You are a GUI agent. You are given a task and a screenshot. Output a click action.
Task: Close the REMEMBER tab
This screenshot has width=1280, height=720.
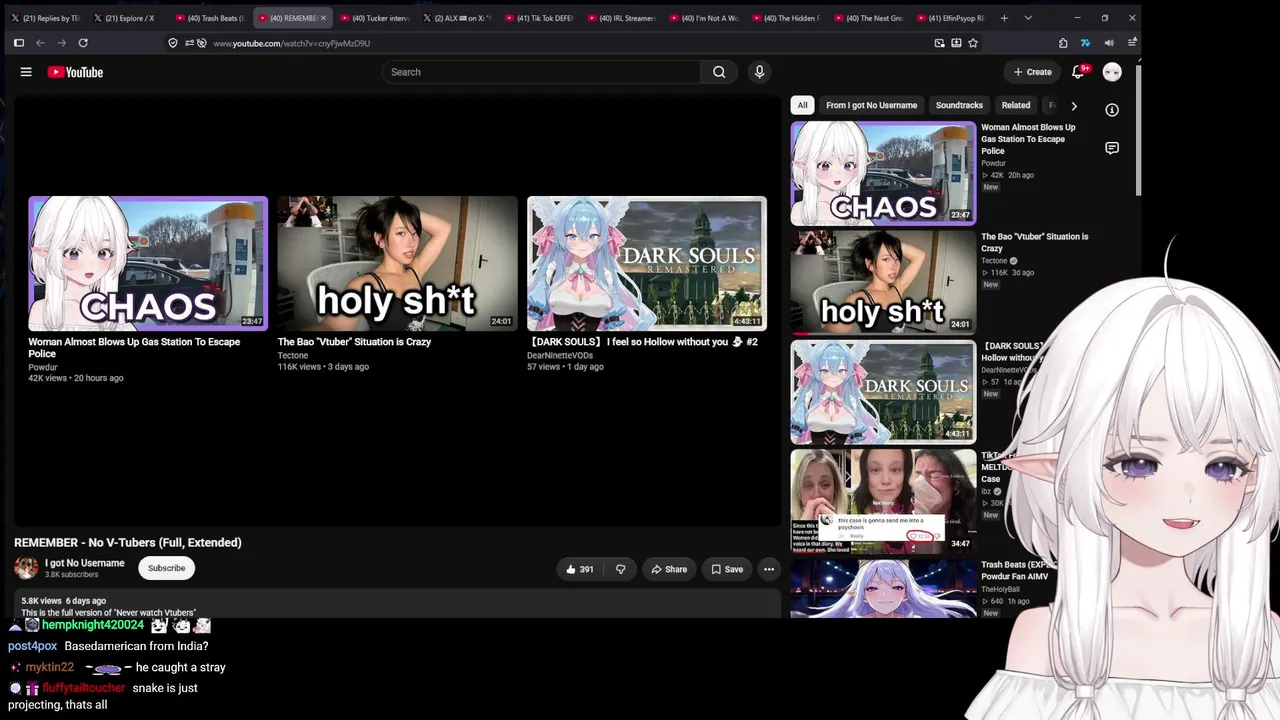(x=323, y=18)
